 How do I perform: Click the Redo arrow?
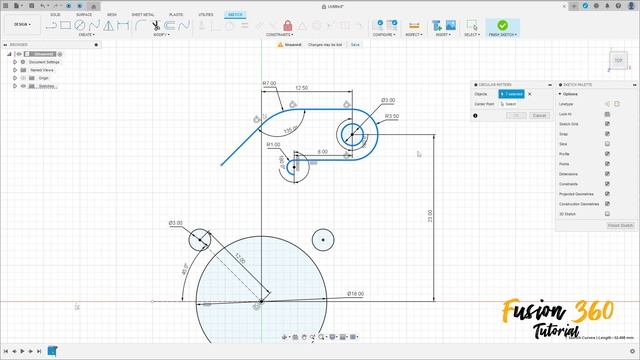tap(56, 6)
